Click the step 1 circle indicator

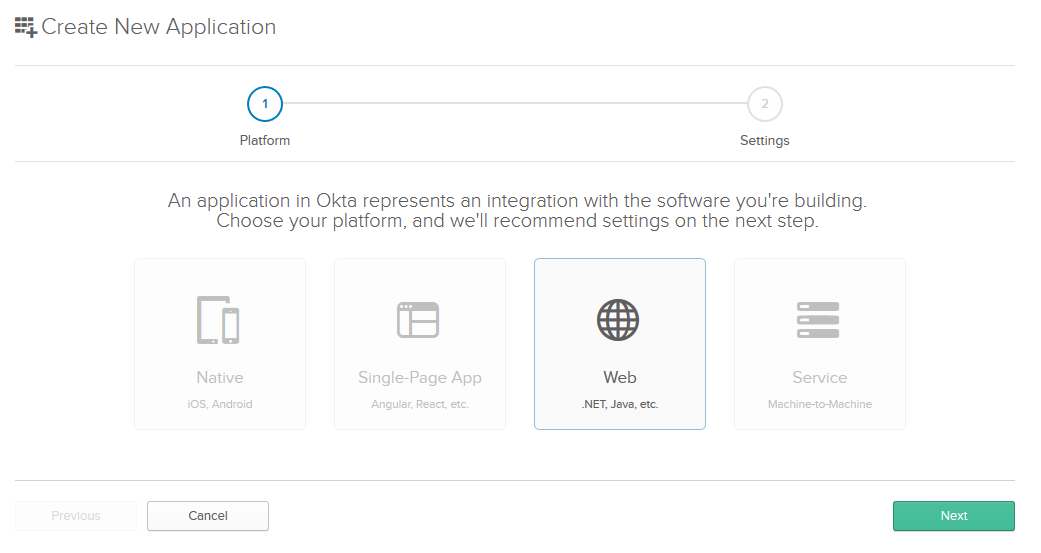(x=265, y=103)
